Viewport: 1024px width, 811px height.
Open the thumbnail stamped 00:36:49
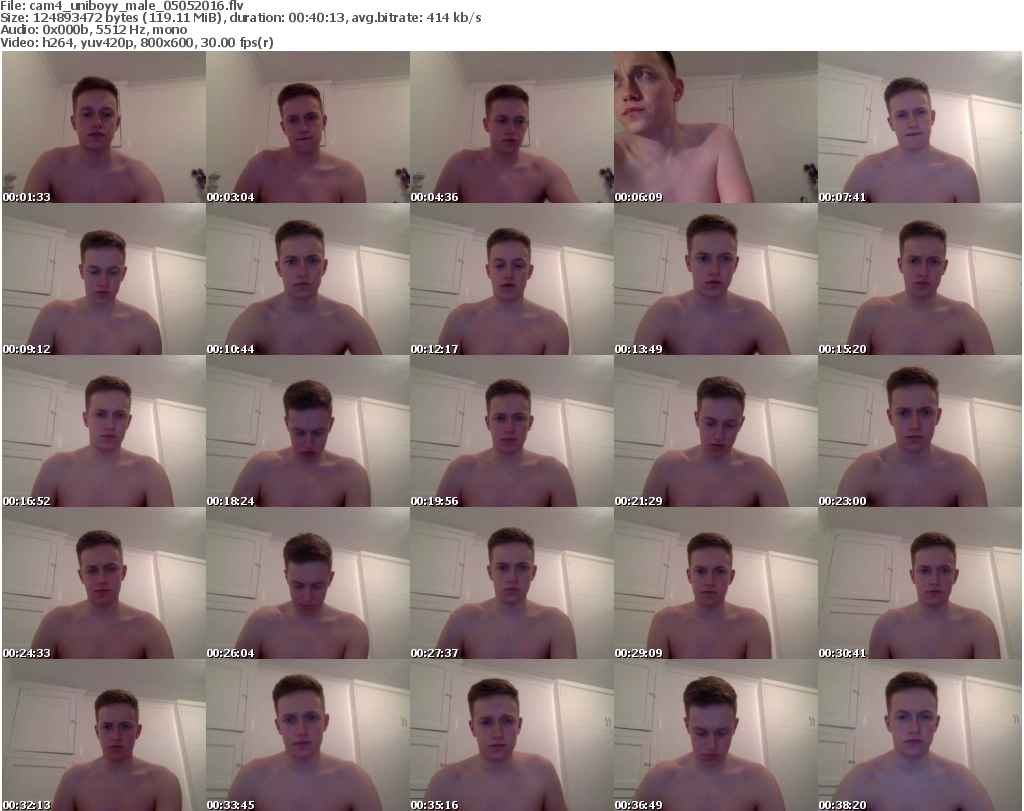[x=716, y=735]
